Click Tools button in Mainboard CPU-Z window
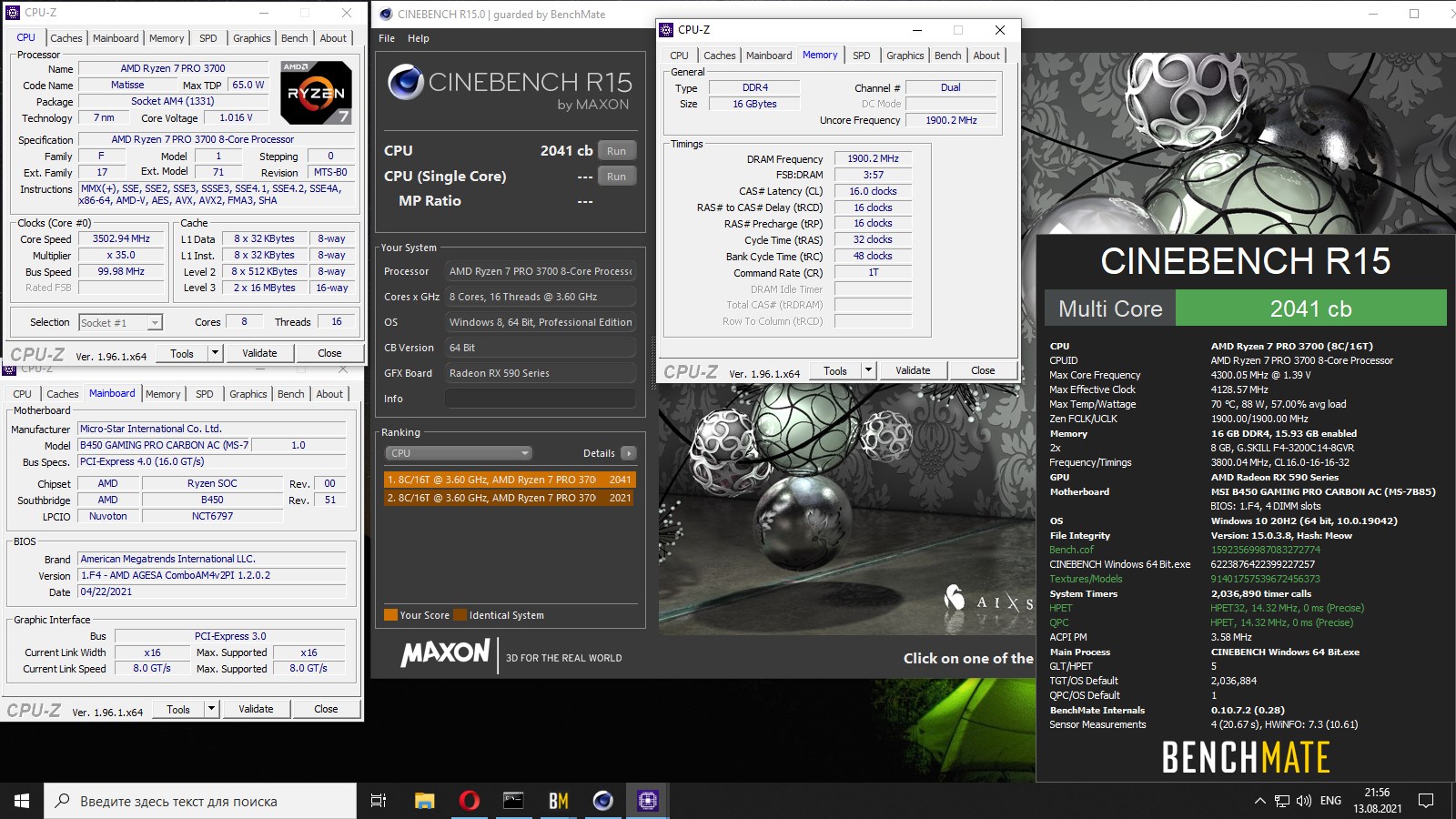The image size is (1456, 819). pyautogui.click(x=178, y=709)
